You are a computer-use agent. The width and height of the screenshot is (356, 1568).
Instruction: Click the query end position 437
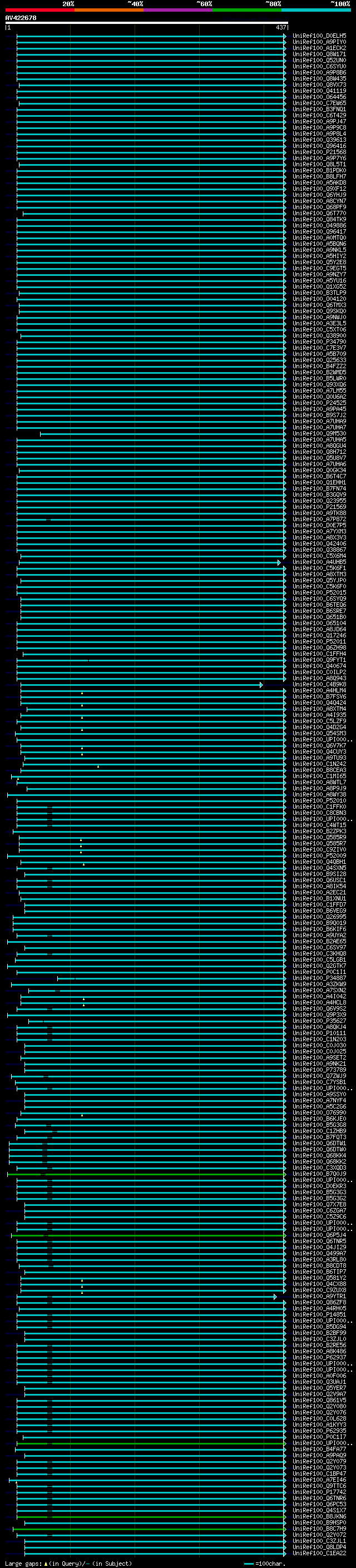pyautogui.click(x=280, y=27)
